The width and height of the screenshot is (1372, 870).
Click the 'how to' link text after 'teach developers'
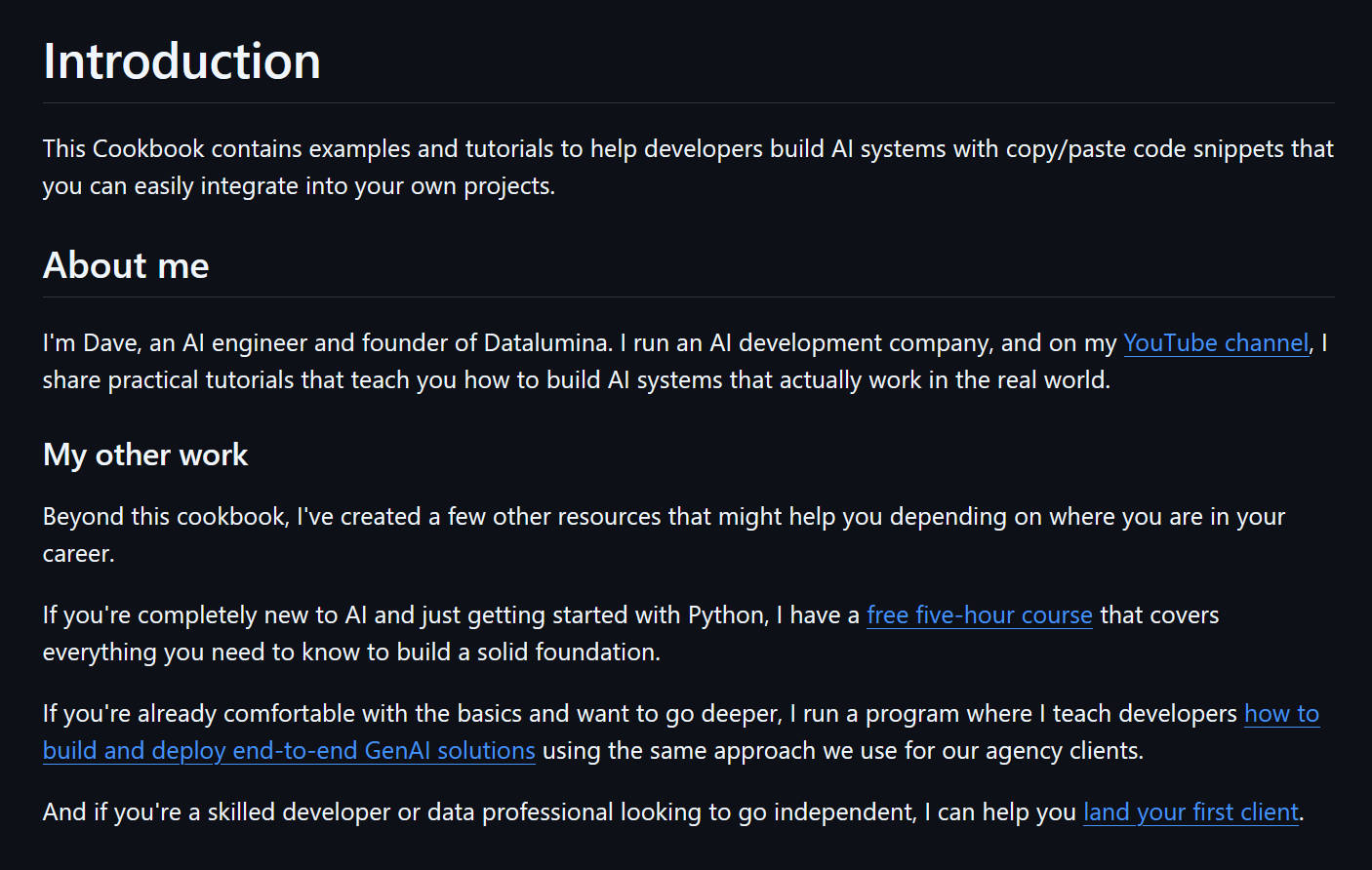pos(1281,714)
